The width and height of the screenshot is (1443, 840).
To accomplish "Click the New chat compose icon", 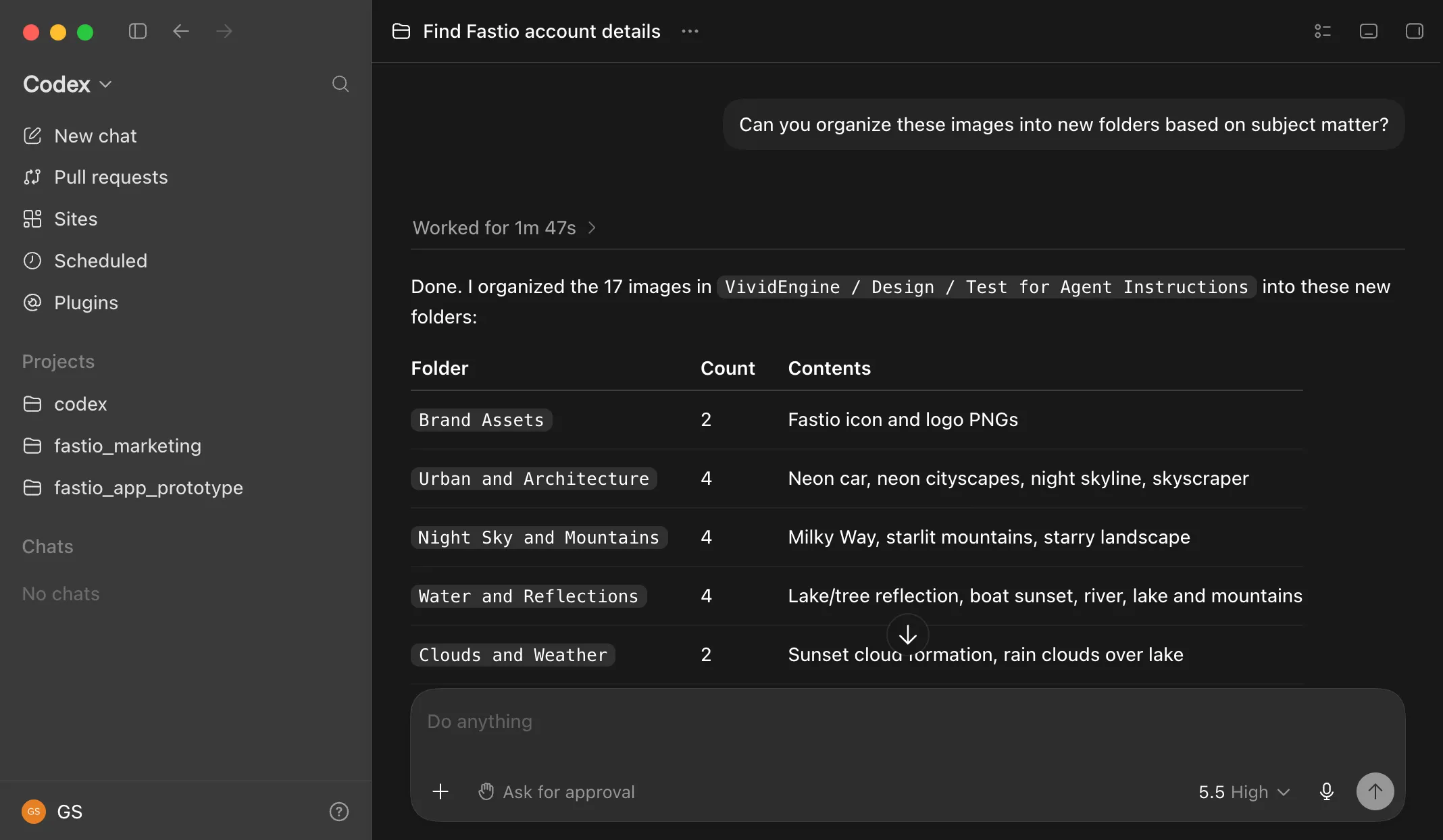I will [32, 136].
